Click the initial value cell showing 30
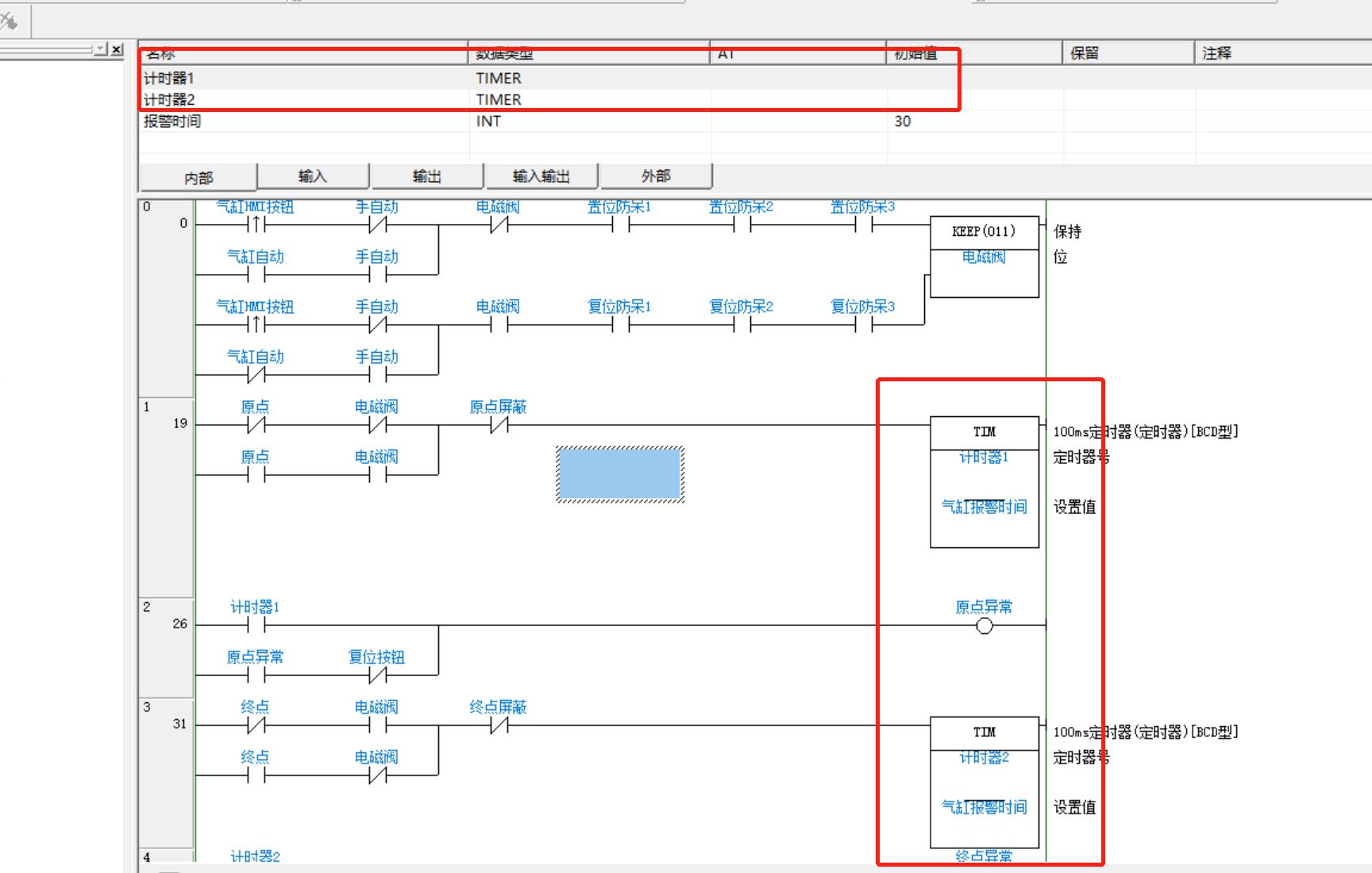 point(903,122)
